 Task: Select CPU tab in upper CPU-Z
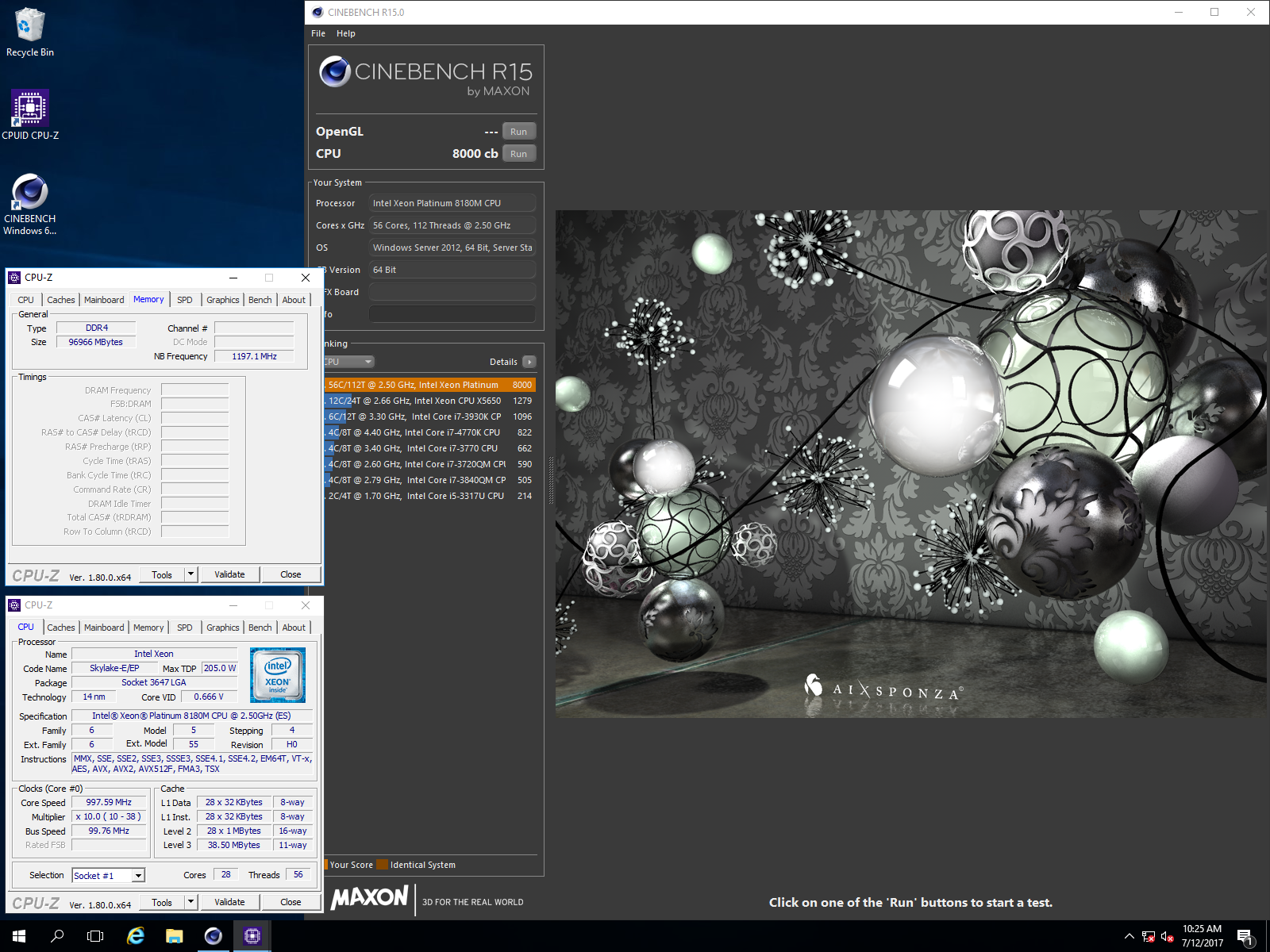pyautogui.click(x=26, y=300)
